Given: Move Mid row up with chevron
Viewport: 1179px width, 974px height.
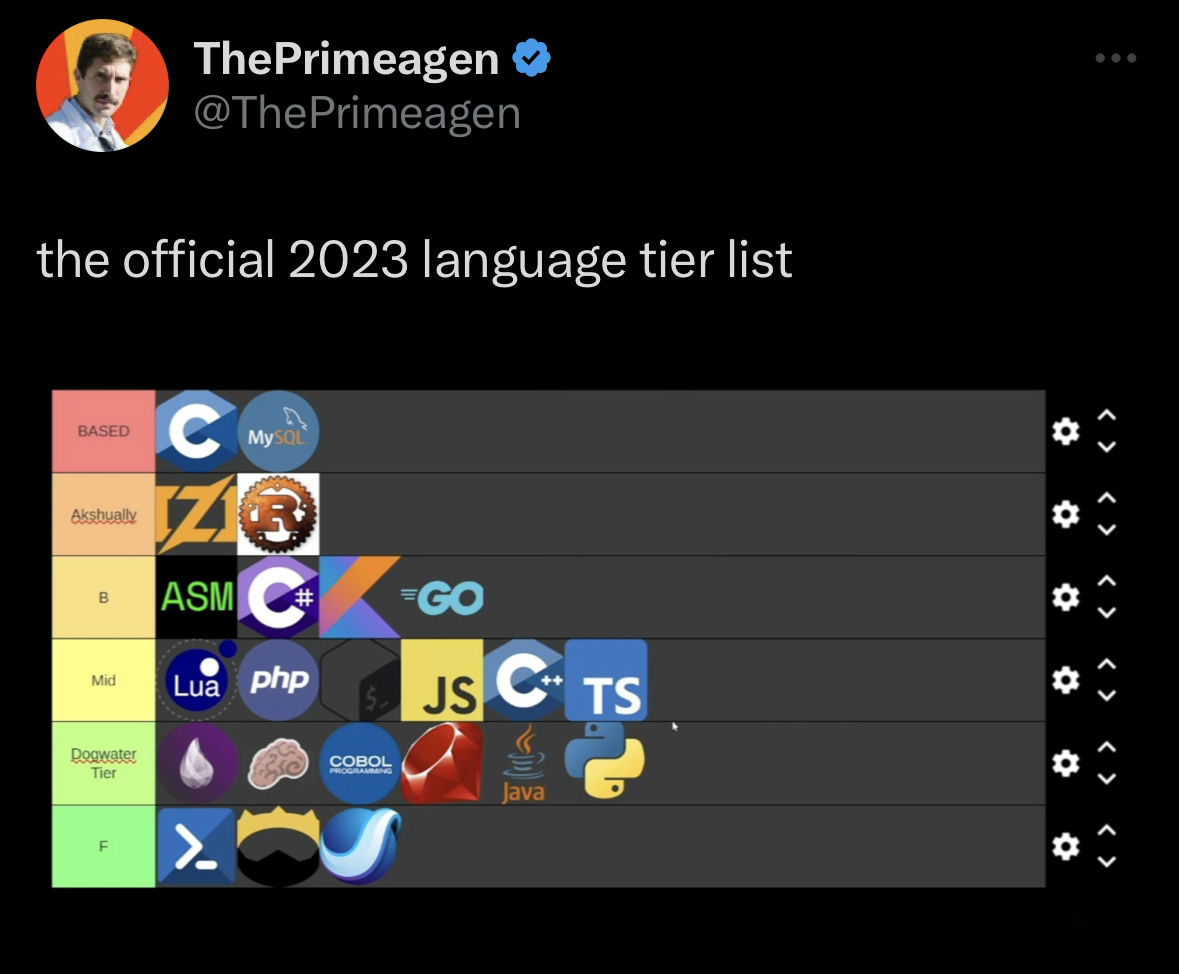Looking at the screenshot, I should click(1106, 664).
